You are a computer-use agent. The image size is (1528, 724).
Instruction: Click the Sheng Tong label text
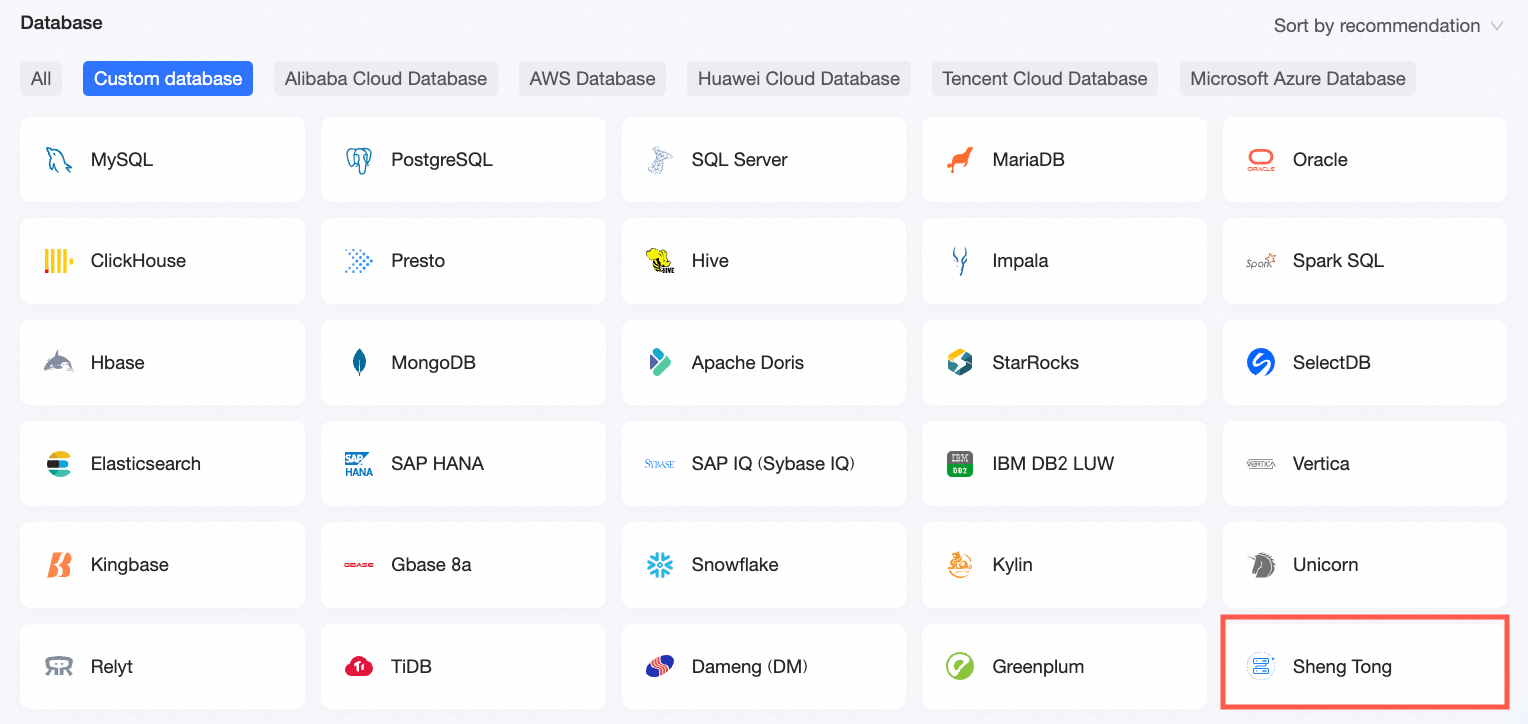point(1342,666)
